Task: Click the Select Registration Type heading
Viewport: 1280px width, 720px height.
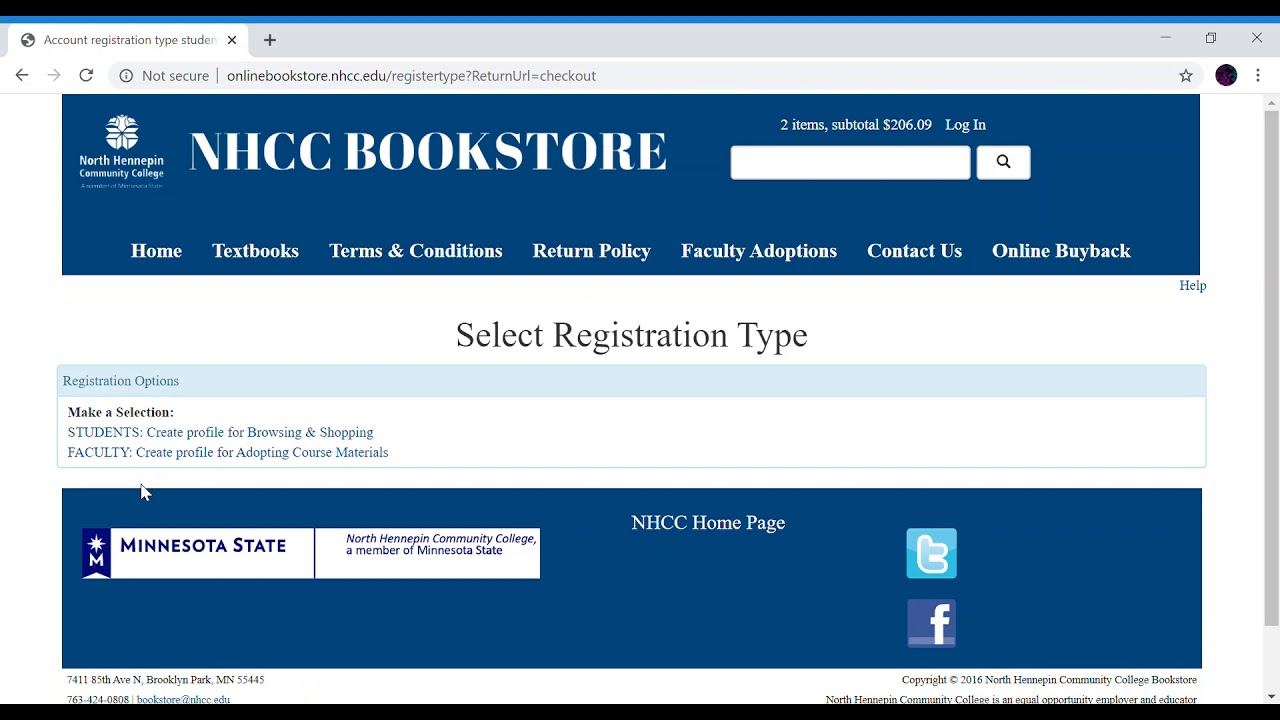Action: (631, 335)
